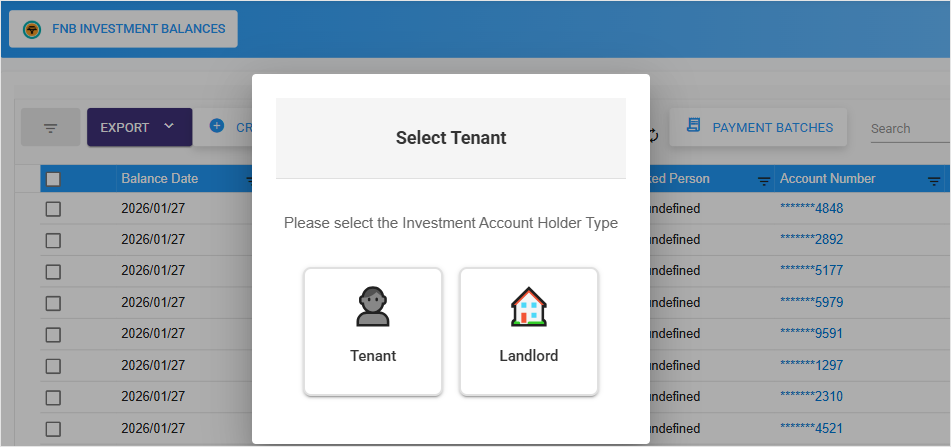The width and height of the screenshot is (951, 447).
Task: Open account number ending in 2892
Action: point(811,240)
